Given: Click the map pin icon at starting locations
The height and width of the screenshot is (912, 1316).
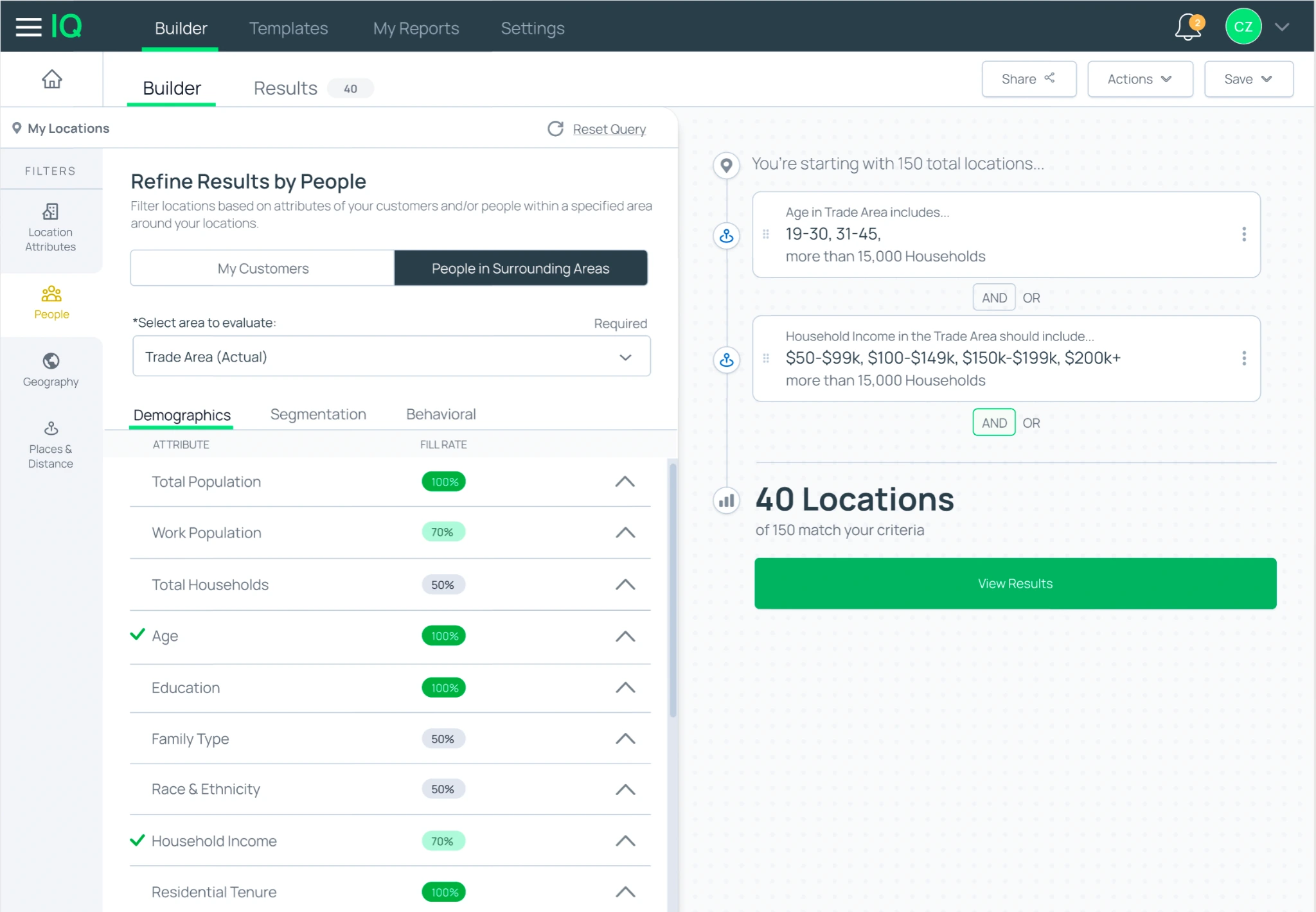Looking at the screenshot, I should click(726, 166).
